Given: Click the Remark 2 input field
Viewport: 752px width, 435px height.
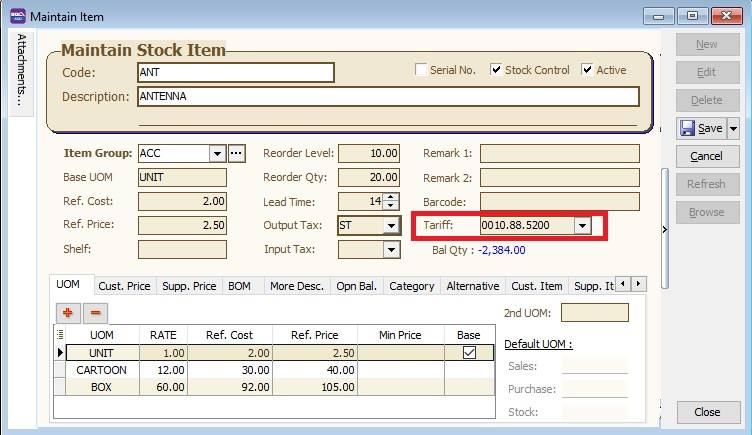Looking at the screenshot, I should point(560,177).
